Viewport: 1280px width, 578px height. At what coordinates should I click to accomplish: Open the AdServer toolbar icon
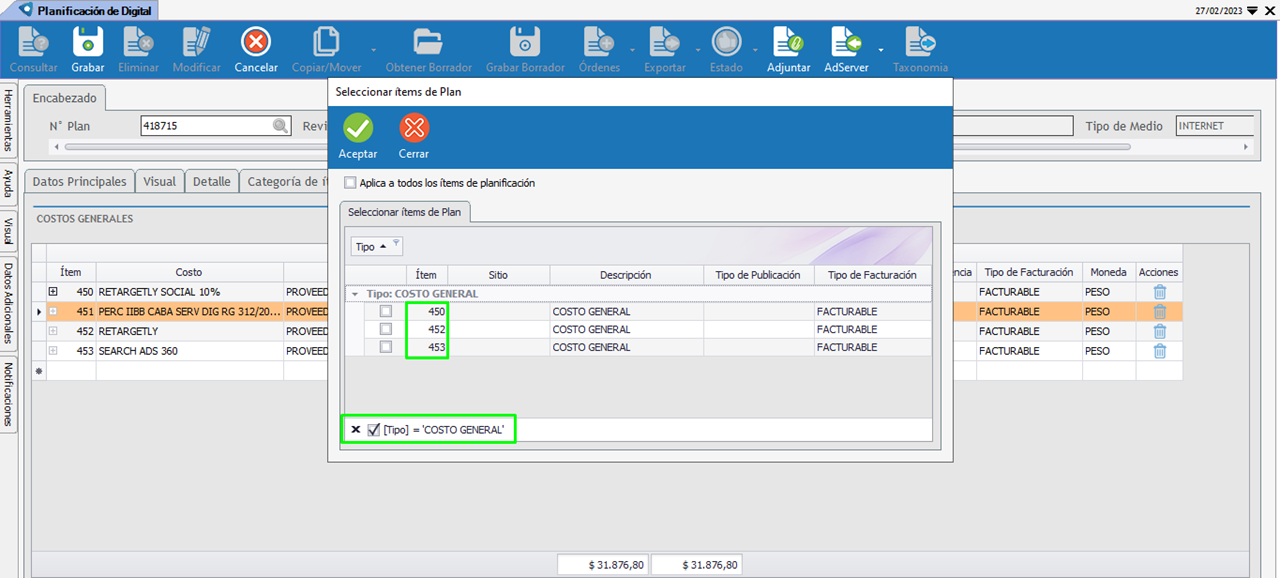(846, 42)
